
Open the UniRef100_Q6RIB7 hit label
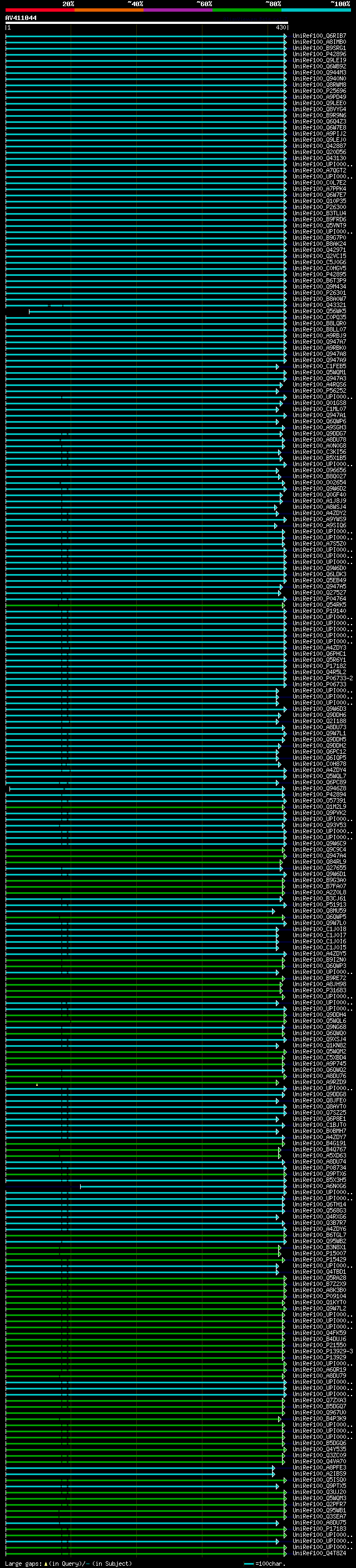tap(319, 36)
